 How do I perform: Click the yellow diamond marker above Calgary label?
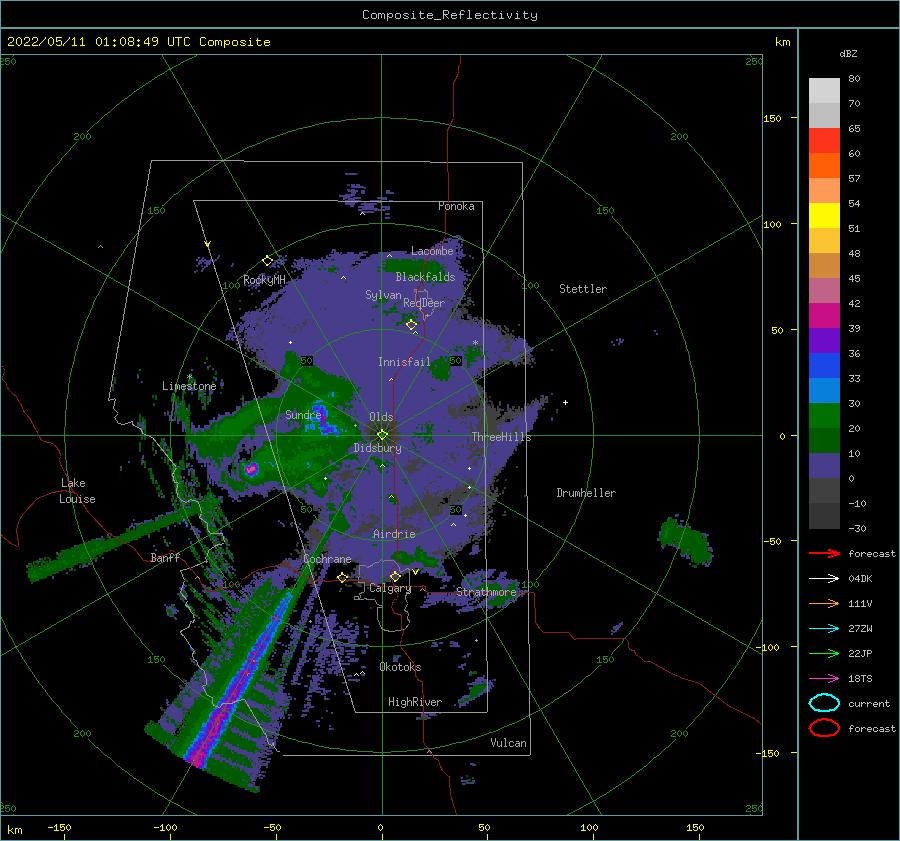(395, 576)
